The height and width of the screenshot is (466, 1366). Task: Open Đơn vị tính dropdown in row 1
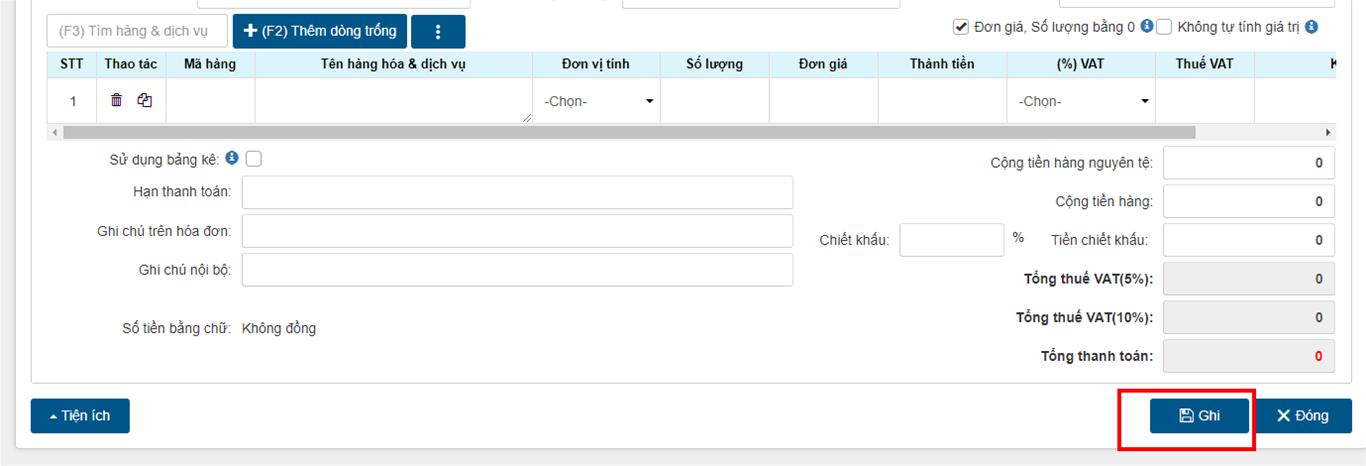click(597, 101)
